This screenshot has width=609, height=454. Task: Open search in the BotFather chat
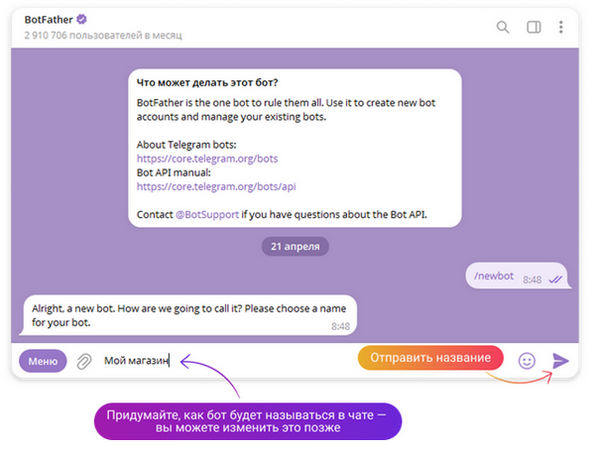503,27
